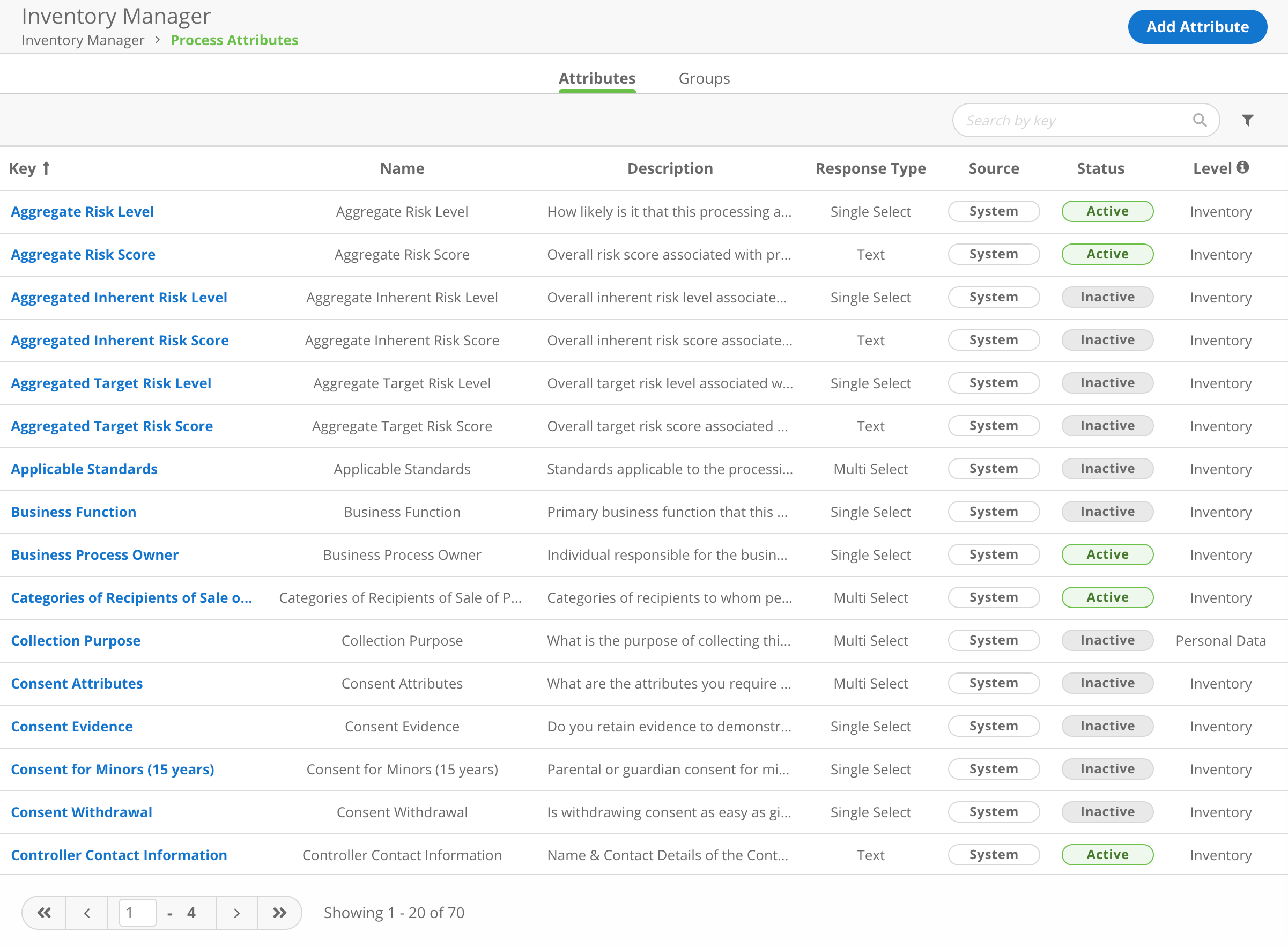Open the filter icon beside search
1288x947 pixels.
point(1248,120)
